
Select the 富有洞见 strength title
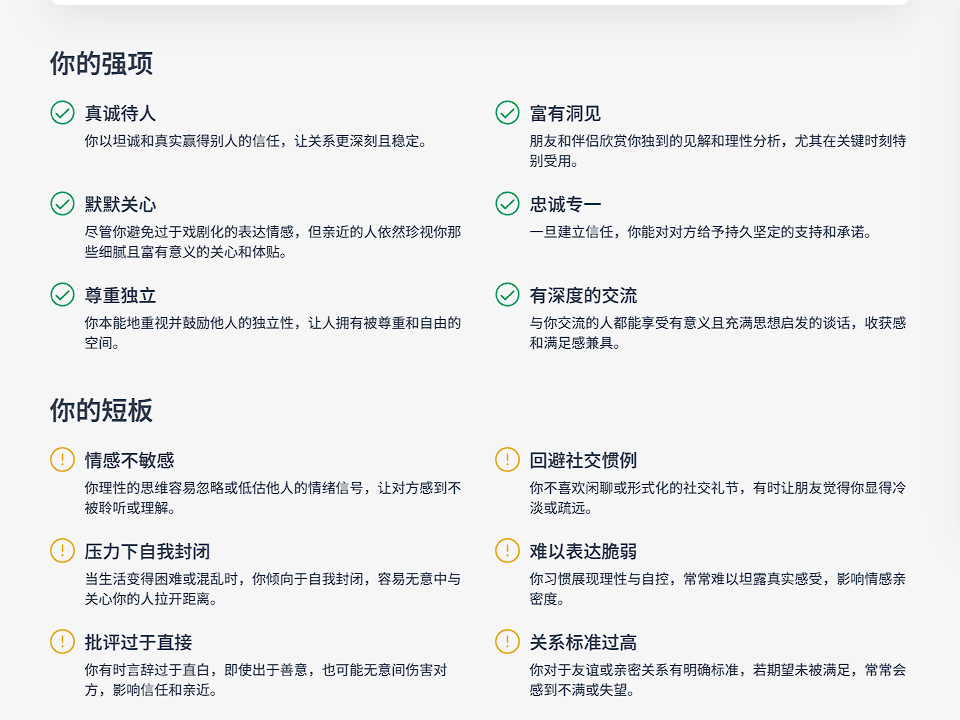click(x=565, y=114)
